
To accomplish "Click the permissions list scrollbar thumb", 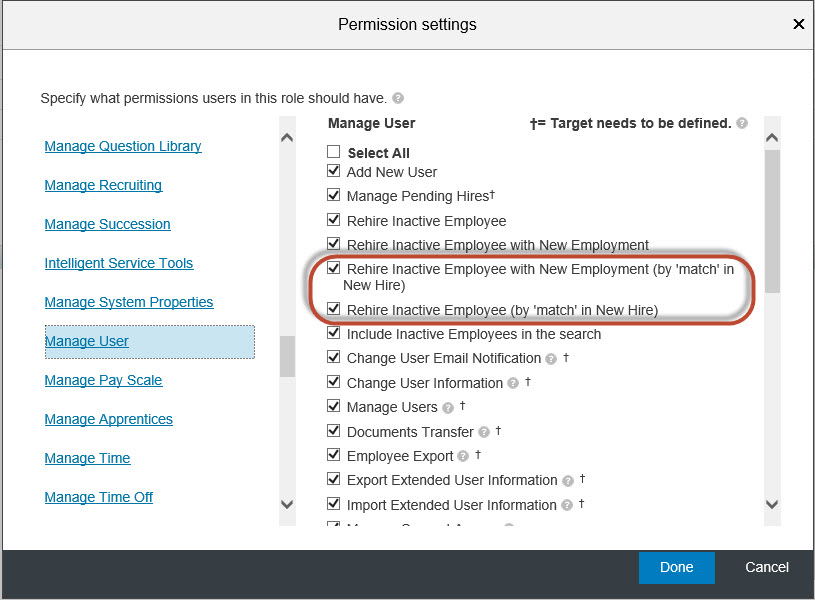I will click(772, 221).
